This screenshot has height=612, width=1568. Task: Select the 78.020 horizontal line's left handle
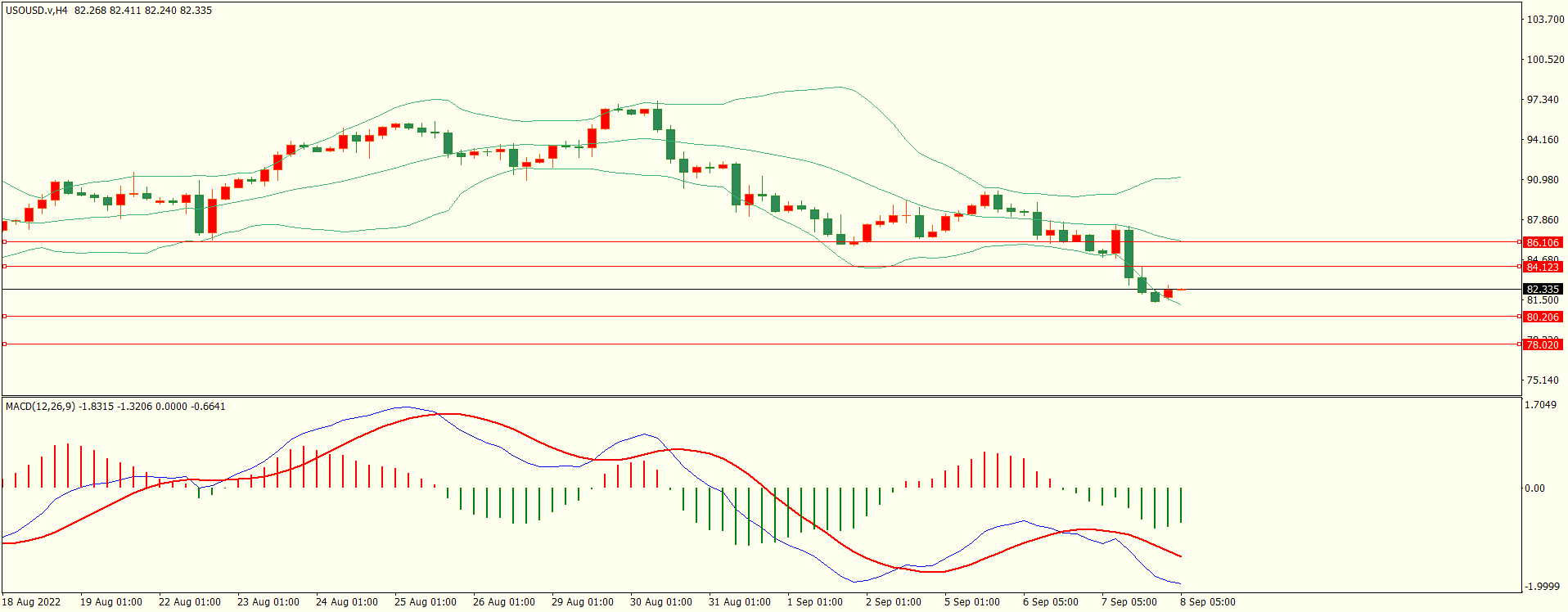pyautogui.click(x=4, y=344)
